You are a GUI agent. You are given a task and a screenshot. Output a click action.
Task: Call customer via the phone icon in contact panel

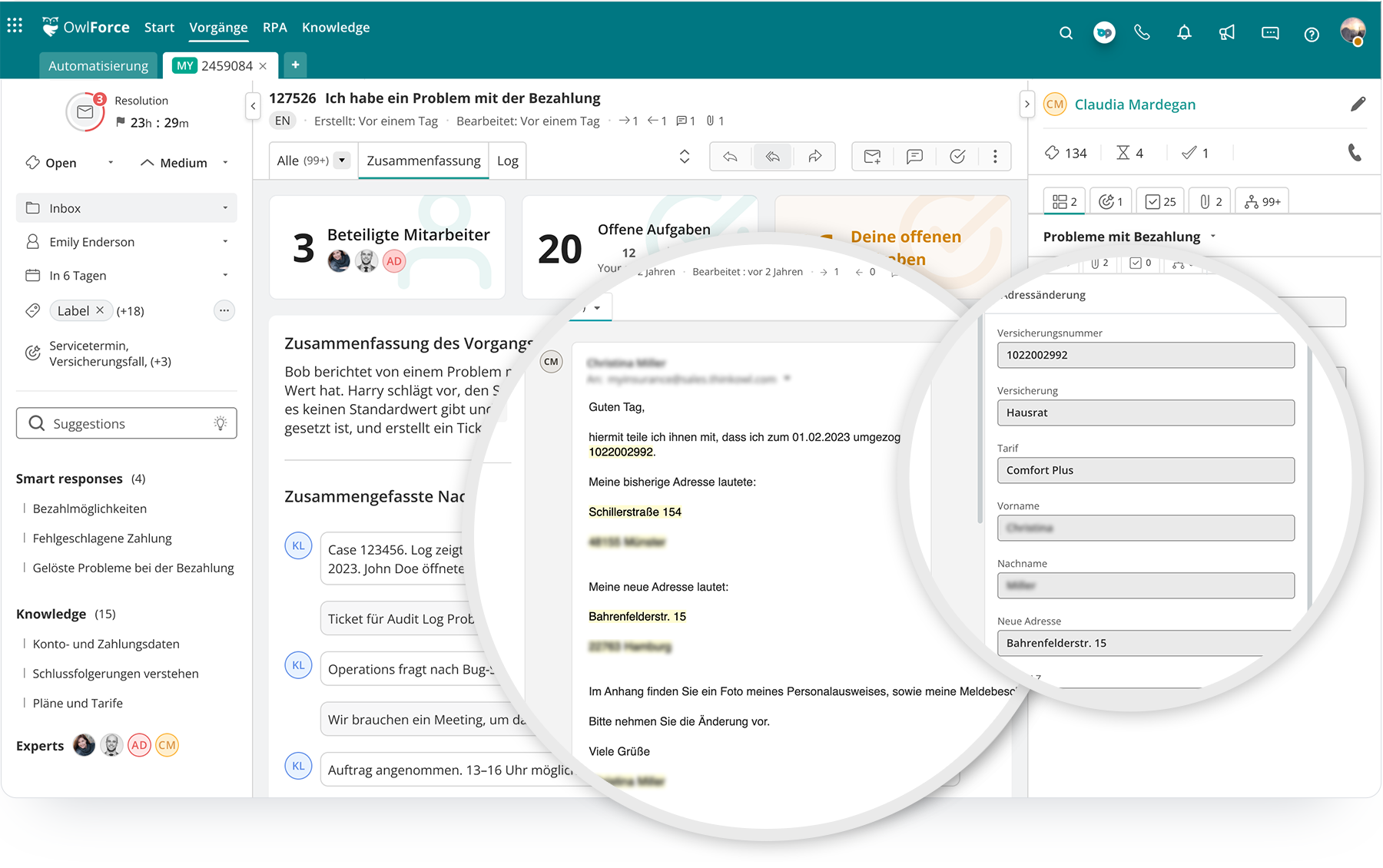point(1355,153)
